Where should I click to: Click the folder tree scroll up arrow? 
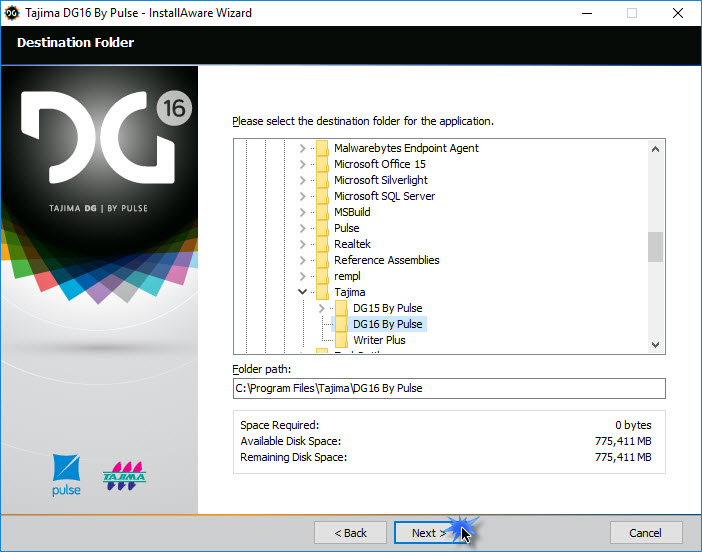(x=655, y=149)
